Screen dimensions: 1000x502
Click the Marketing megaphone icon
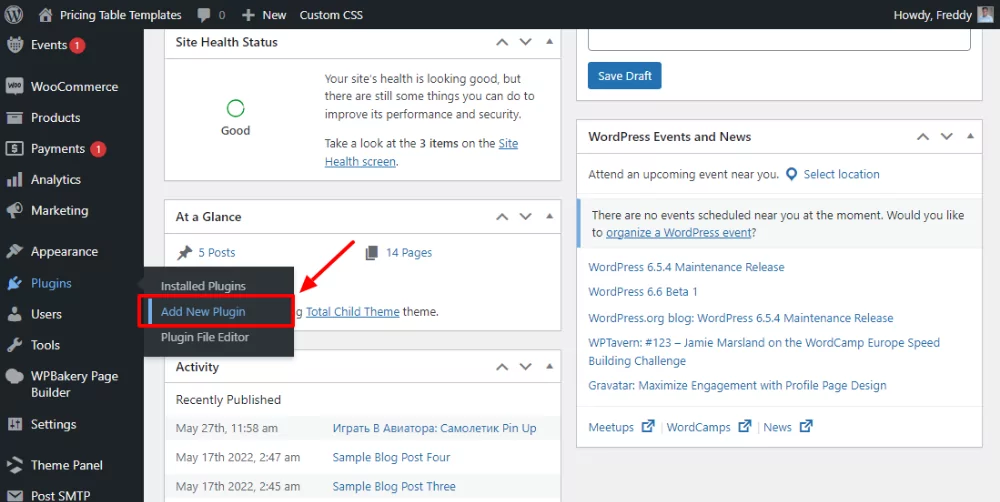click(x=15, y=211)
